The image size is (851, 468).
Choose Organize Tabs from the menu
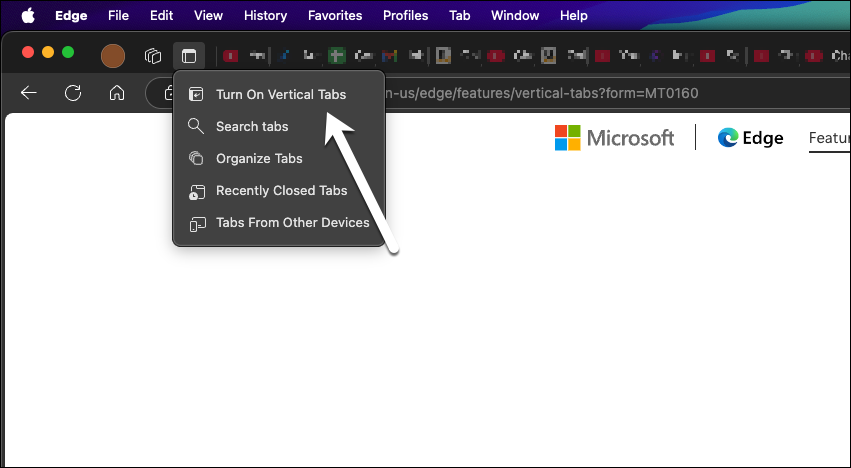279,159
